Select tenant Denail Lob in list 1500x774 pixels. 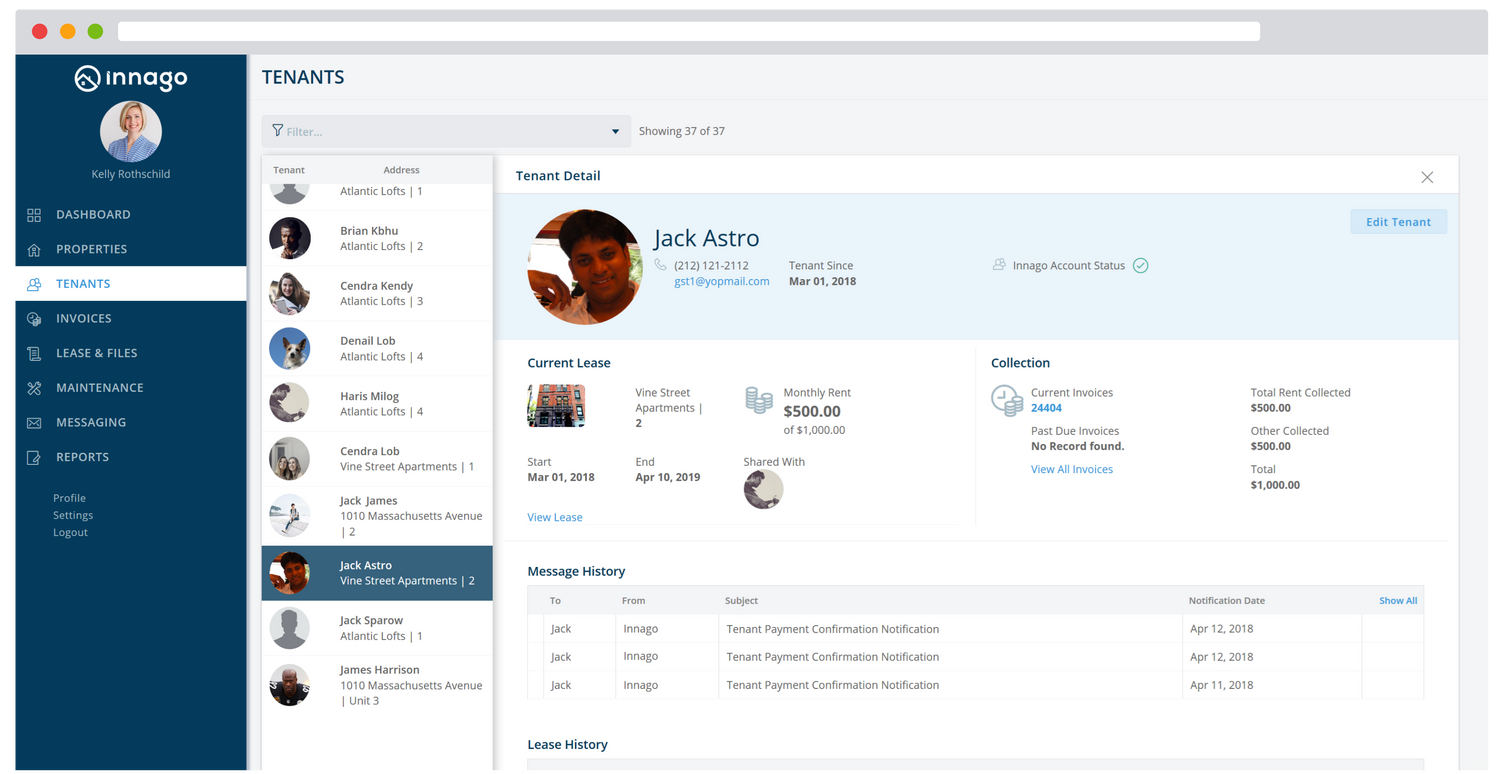pyautogui.click(x=377, y=348)
